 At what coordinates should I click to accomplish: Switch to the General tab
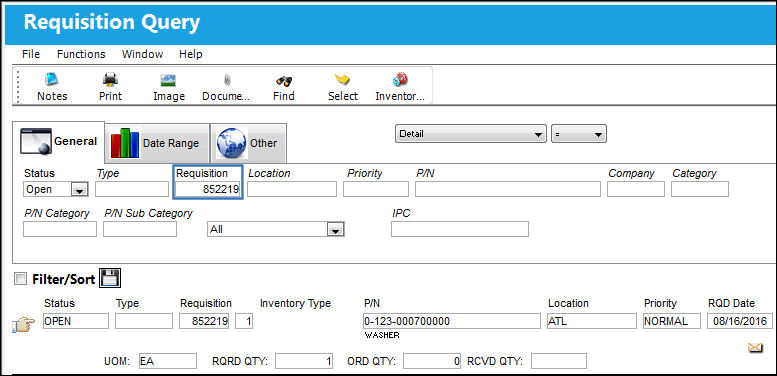pyautogui.click(x=58, y=142)
